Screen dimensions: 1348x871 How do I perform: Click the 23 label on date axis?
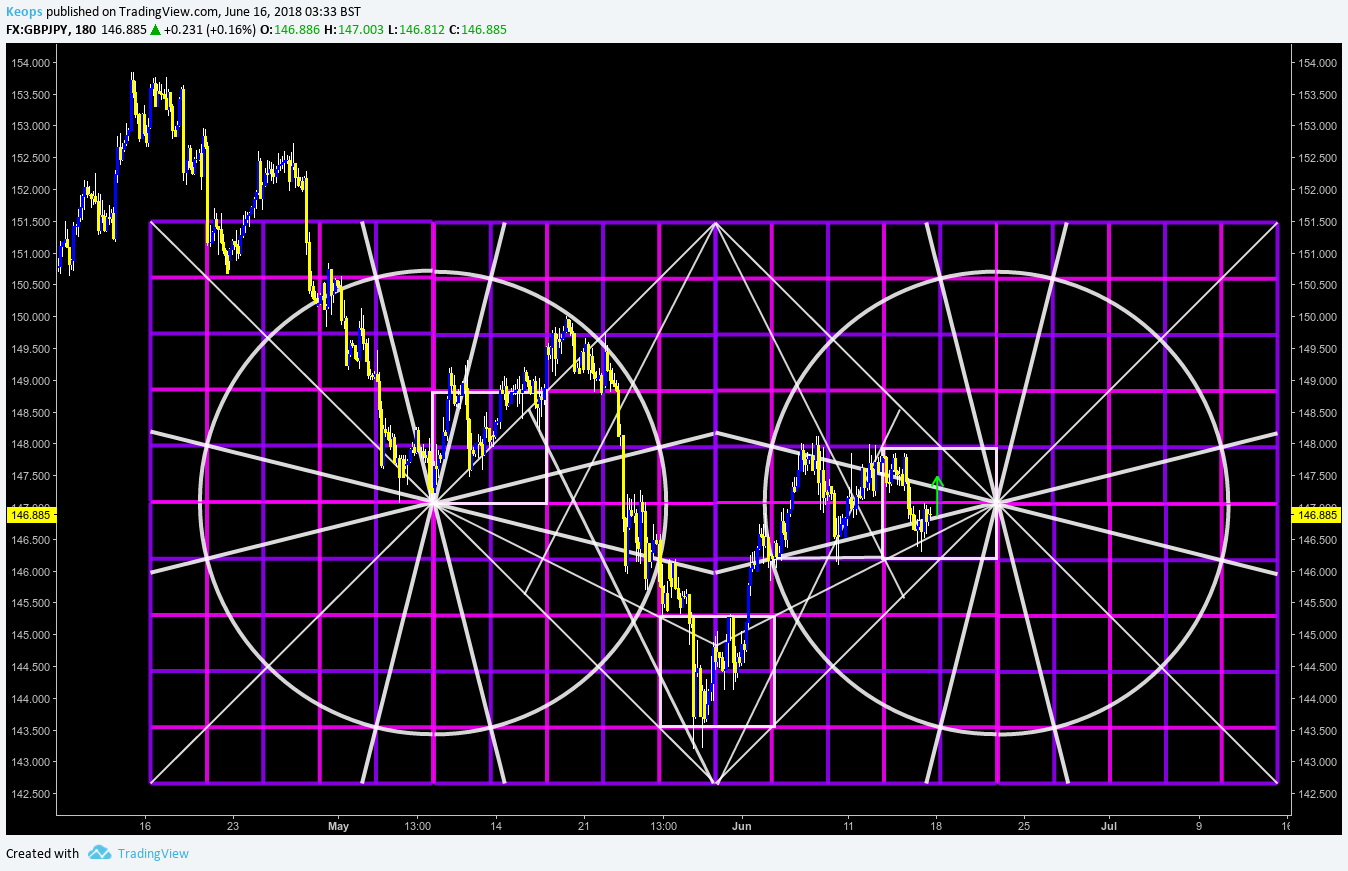[x=232, y=827]
